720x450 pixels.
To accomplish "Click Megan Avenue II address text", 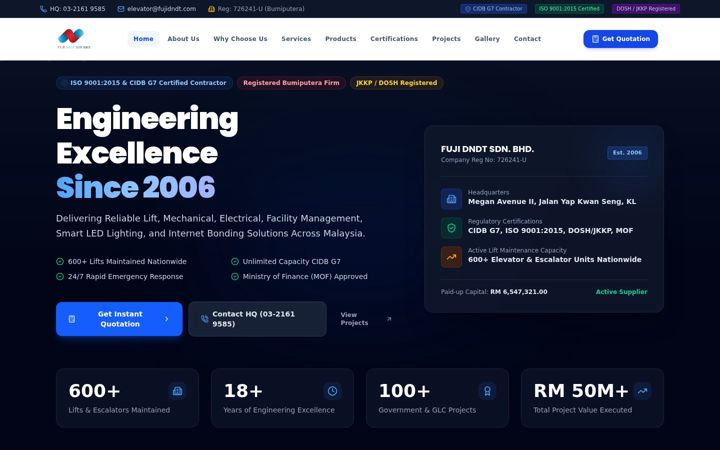I will 552,202.
